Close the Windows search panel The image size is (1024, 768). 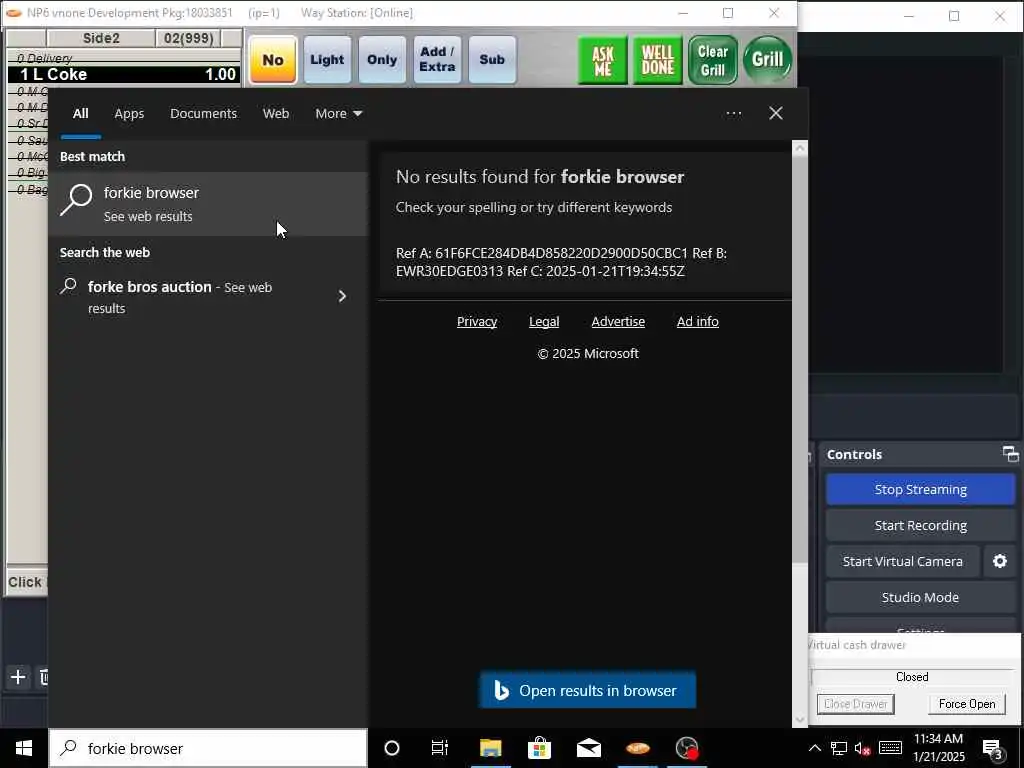pyautogui.click(x=776, y=114)
